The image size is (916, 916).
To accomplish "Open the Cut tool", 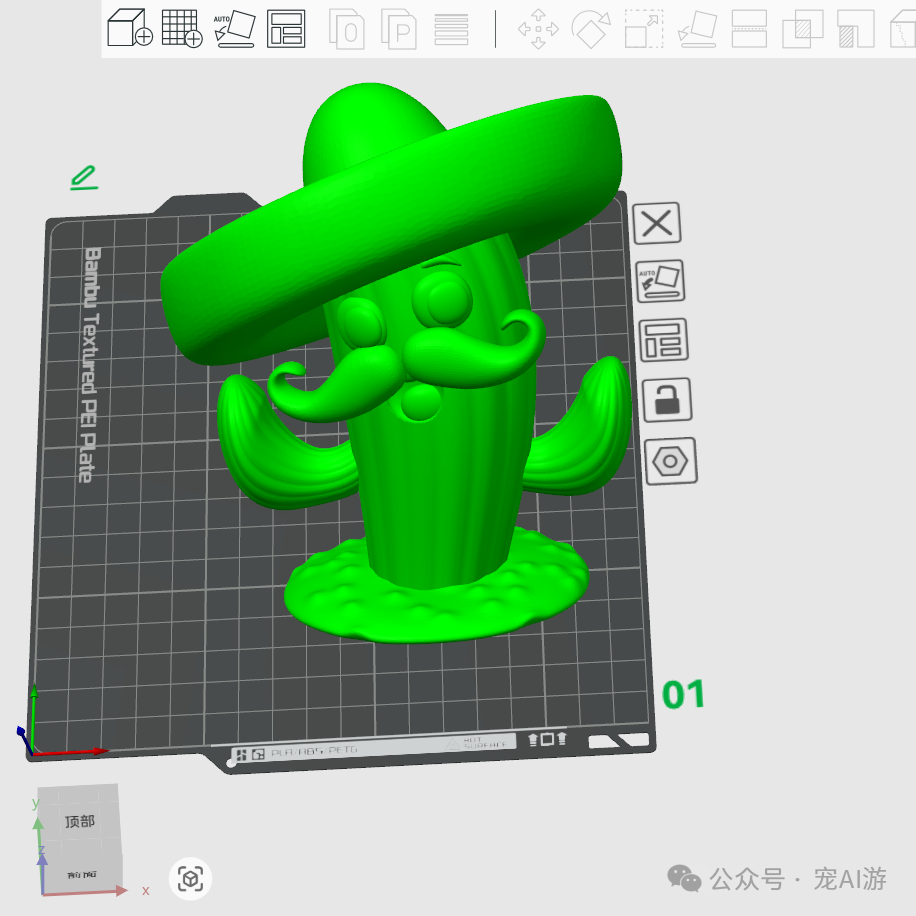I will click(x=749, y=29).
